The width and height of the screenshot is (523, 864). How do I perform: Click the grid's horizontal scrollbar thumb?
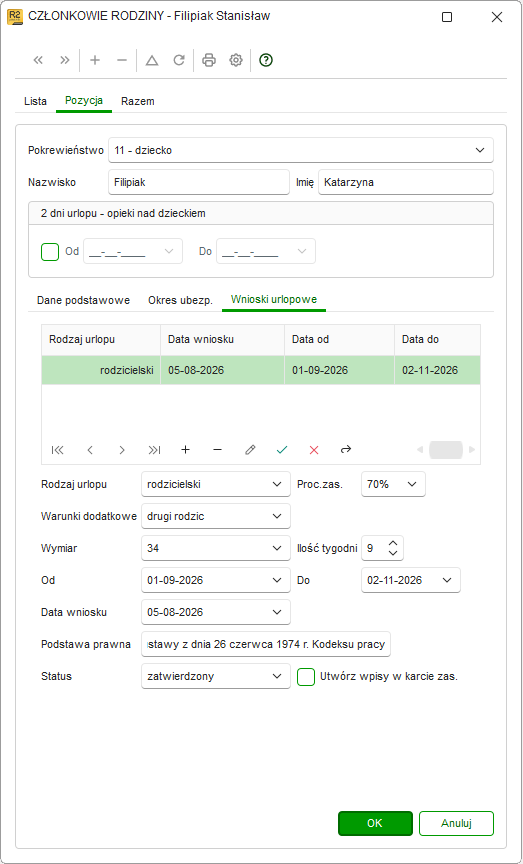(446, 450)
